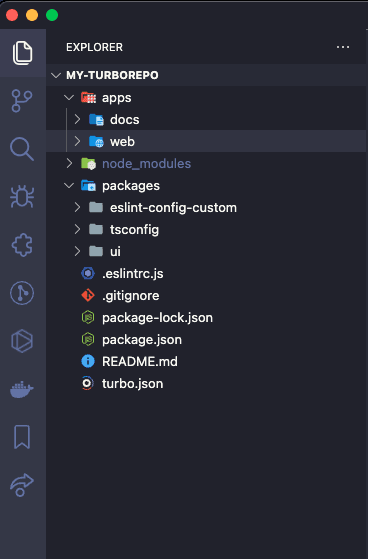
Task: Select the eslint-config-custom label
Action: (173, 208)
